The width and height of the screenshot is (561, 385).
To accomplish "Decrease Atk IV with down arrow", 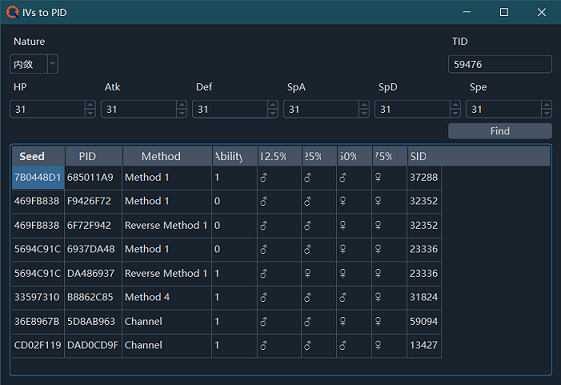I will click(x=181, y=113).
